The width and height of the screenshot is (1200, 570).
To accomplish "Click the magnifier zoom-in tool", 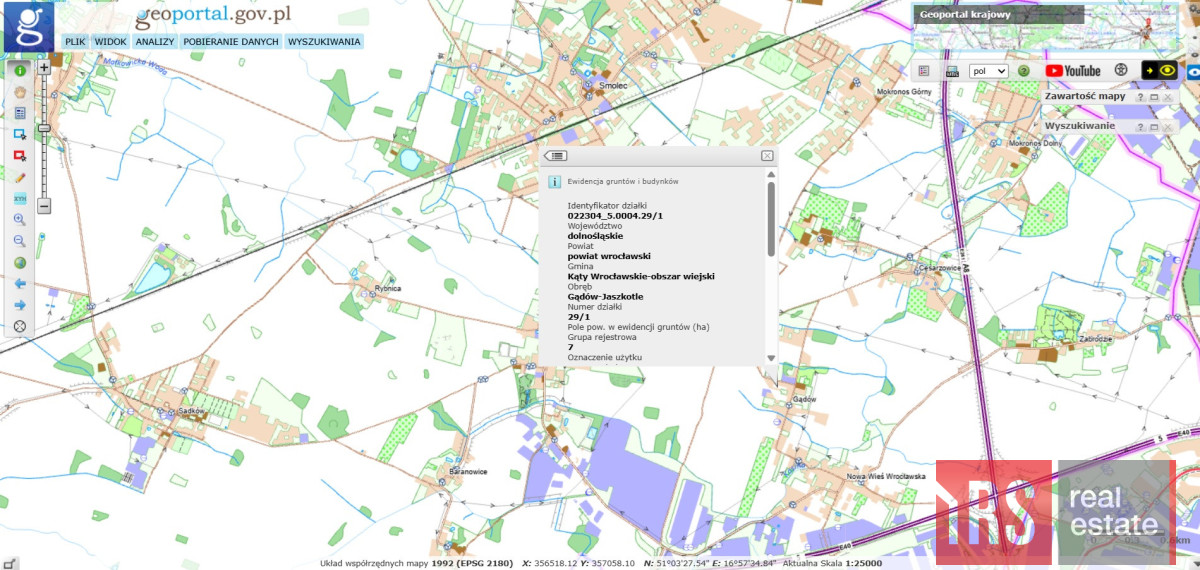I will 19,220.
